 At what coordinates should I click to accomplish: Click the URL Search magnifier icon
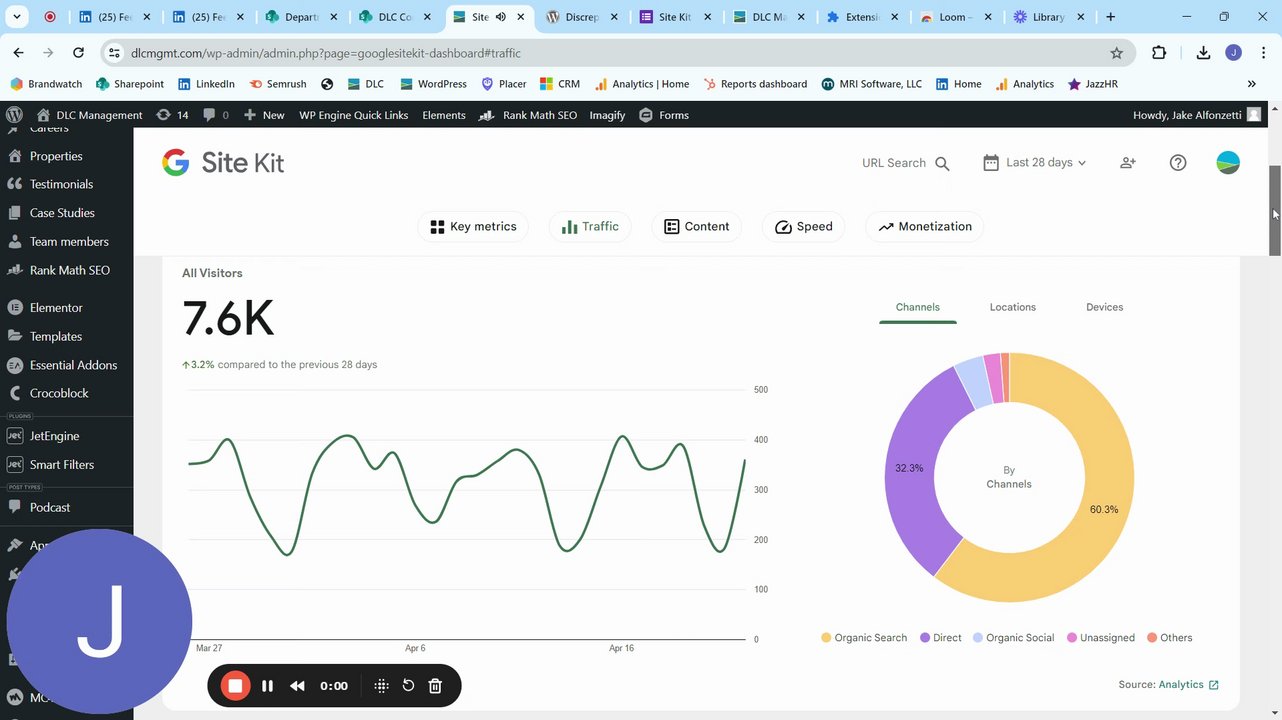coord(942,163)
